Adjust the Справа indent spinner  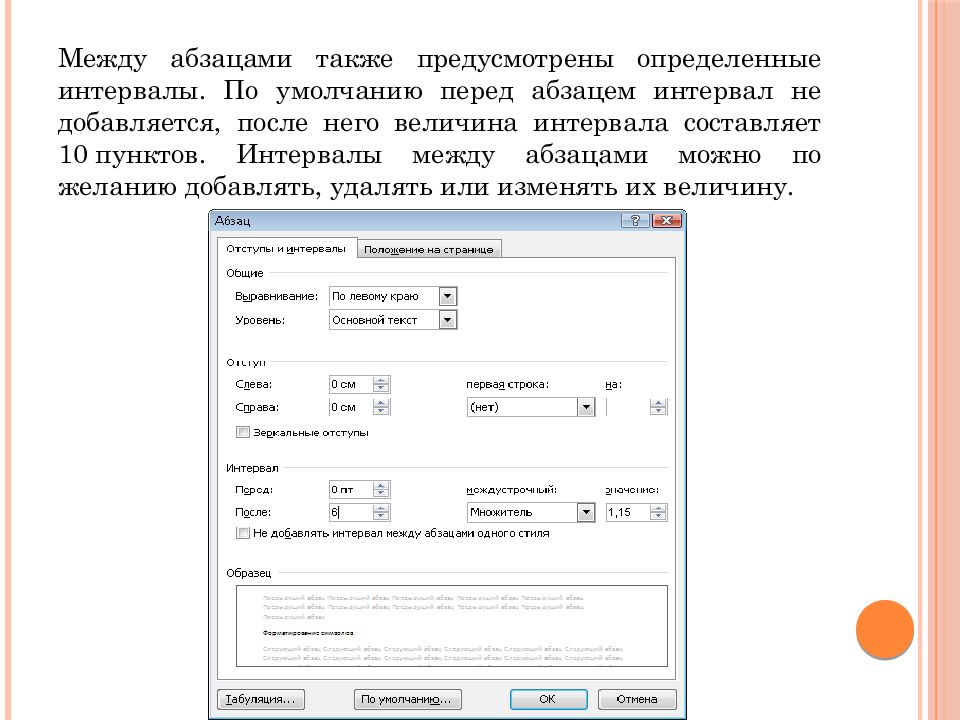(x=381, y=407)
